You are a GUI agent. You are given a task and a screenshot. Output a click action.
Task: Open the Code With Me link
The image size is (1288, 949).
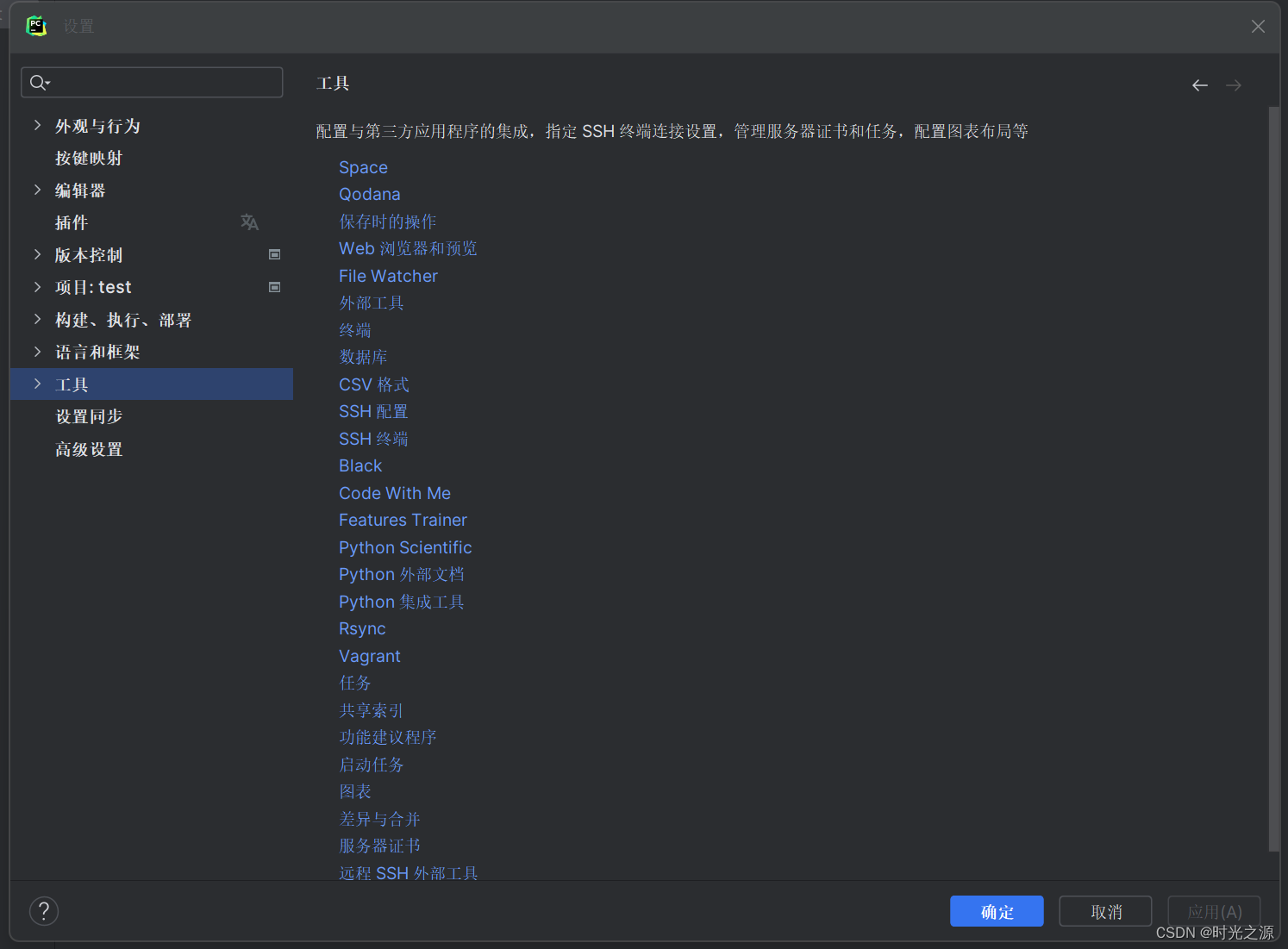[395, 493]
